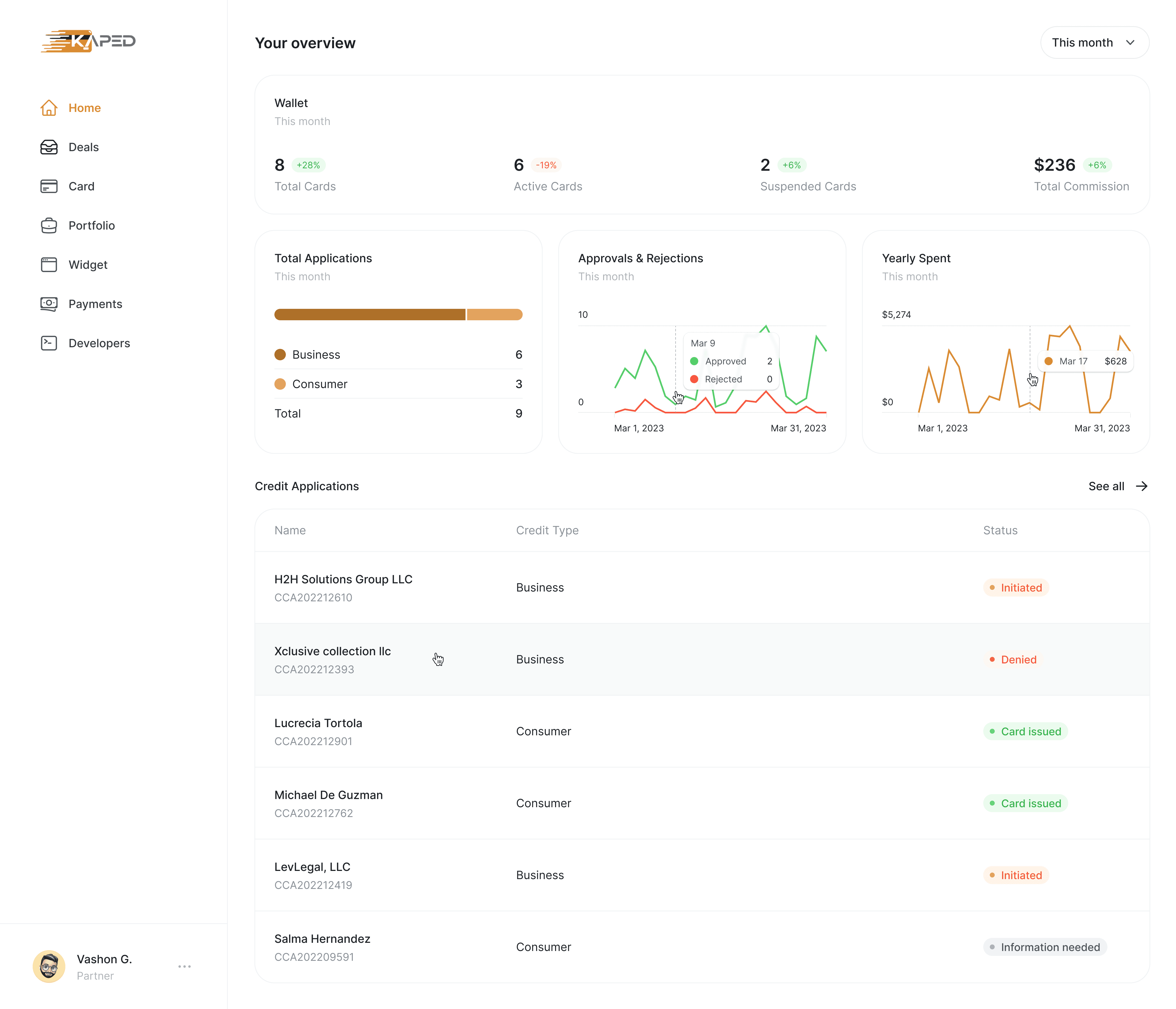1176x1009 pixels.
Task: Click the Payments cash icon
Action: pyautogui.click(x=49, y=304)
